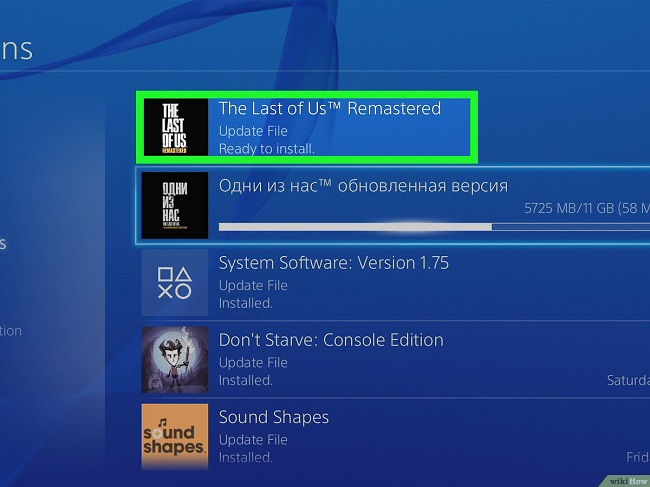
Task: Click the wikiHow watermark logo
Action: coord(628,481)
